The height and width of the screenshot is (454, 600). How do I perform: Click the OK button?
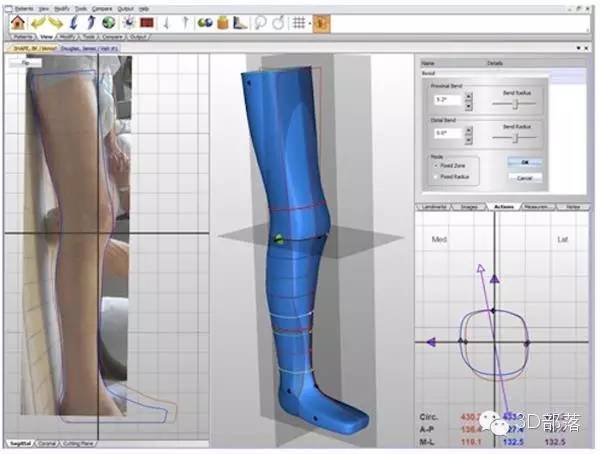[525, 162]
